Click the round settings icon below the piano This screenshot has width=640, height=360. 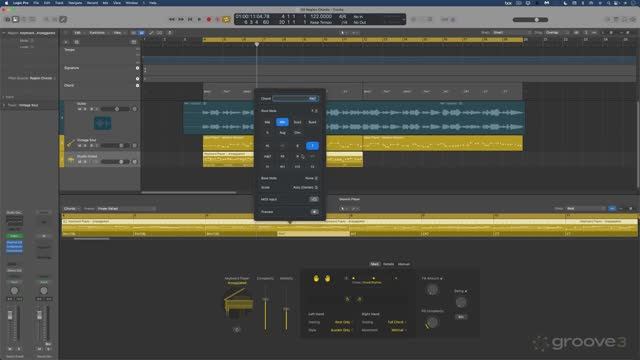(x=237, y=329)
